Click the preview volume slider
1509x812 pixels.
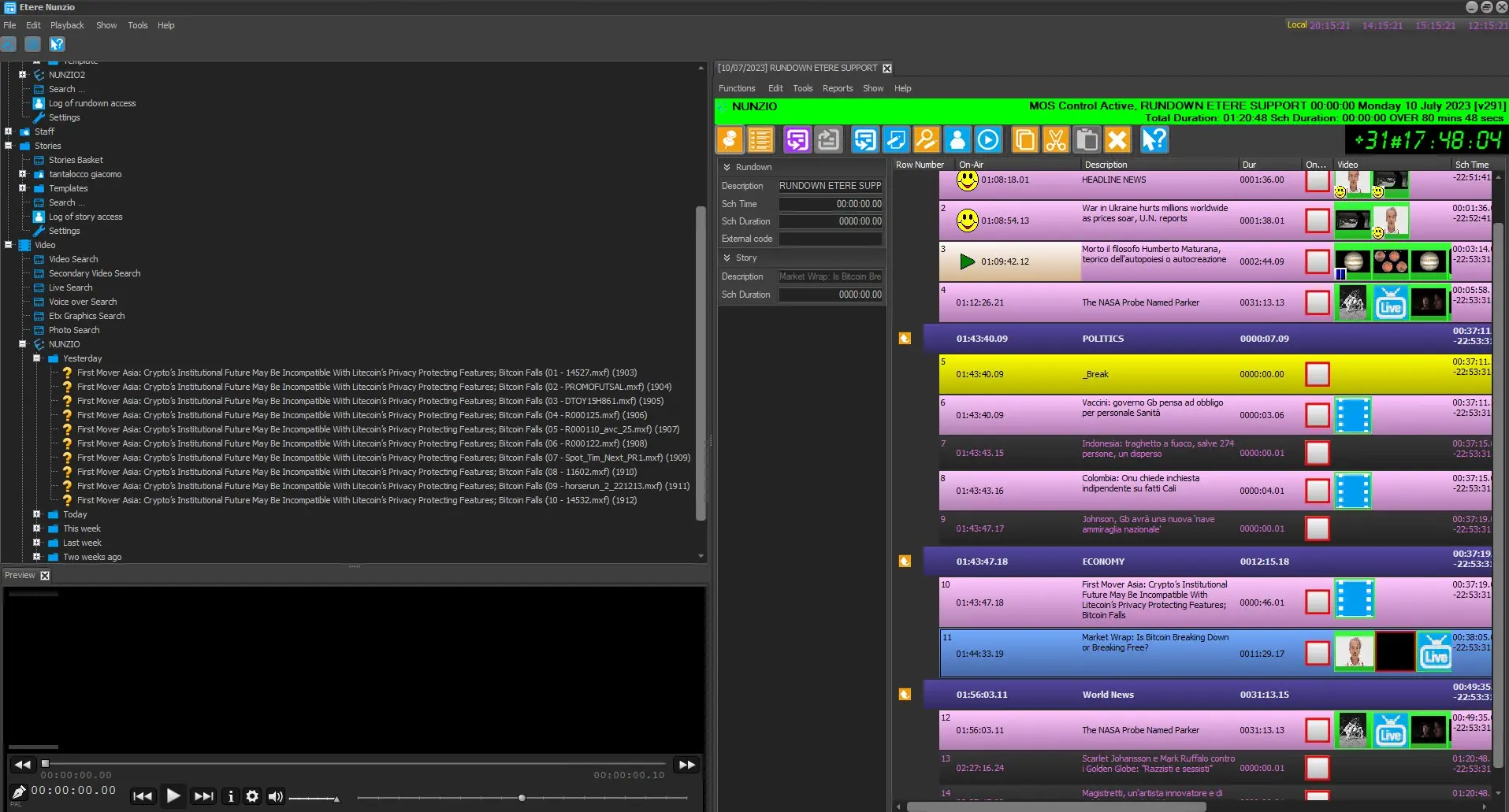coord(314,799)
